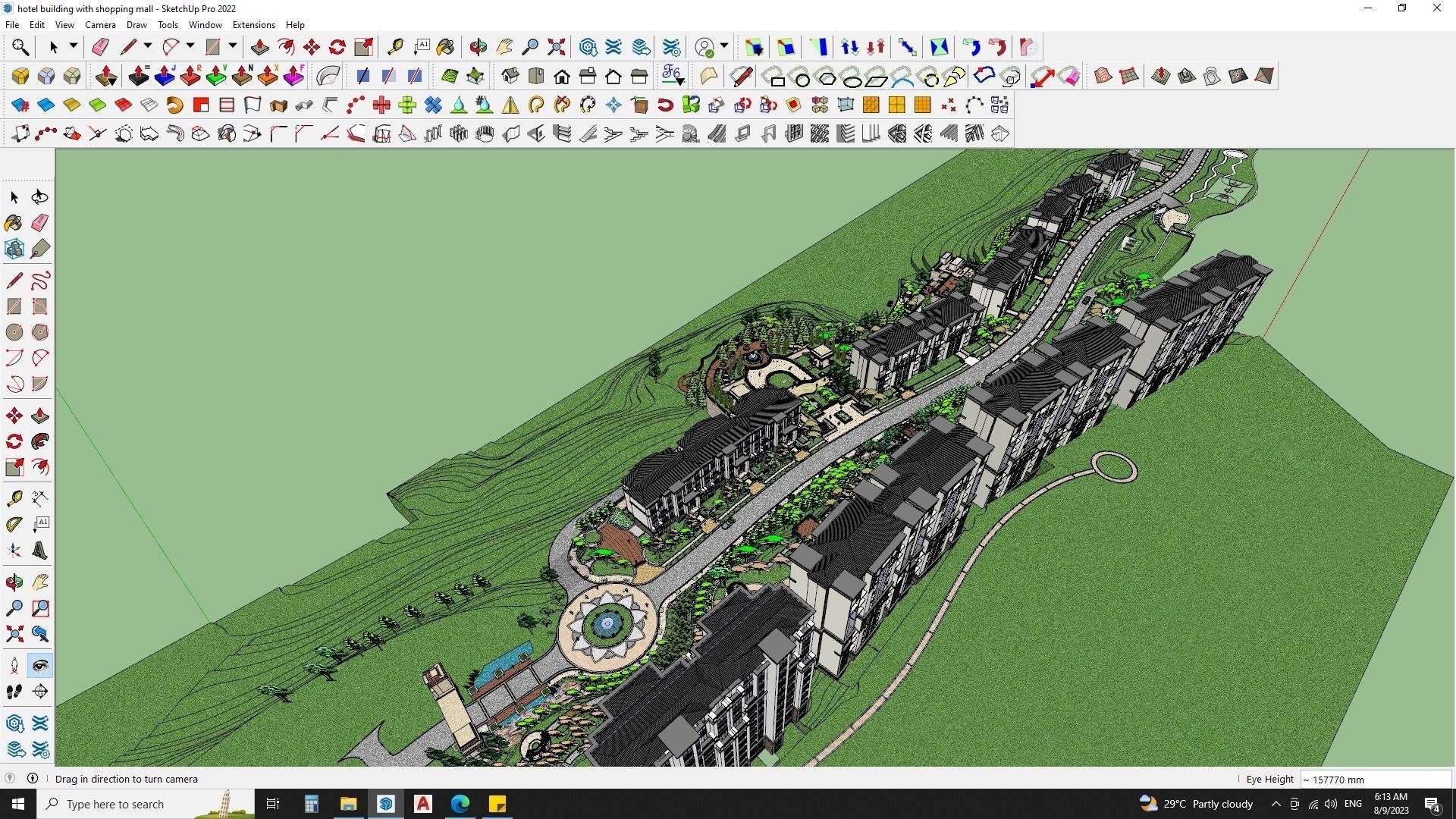Pick the Offset tool in left toolbar

pos(40,467)
